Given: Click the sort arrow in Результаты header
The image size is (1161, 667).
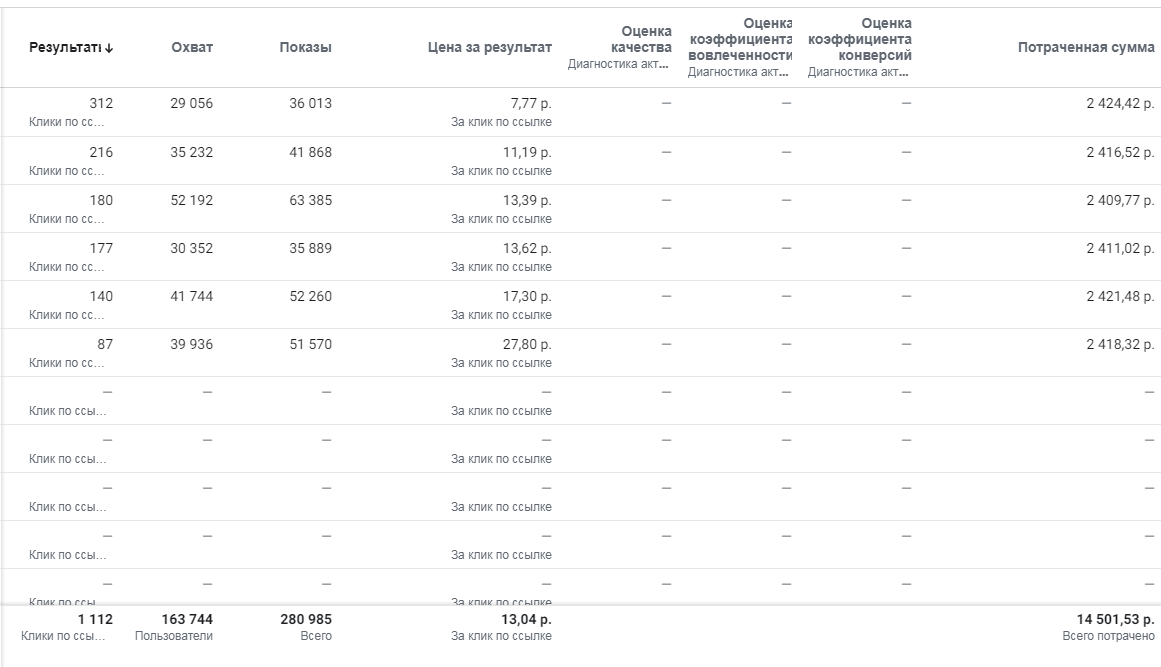Looking at the screenshot, I should click(x=109, y=48).
